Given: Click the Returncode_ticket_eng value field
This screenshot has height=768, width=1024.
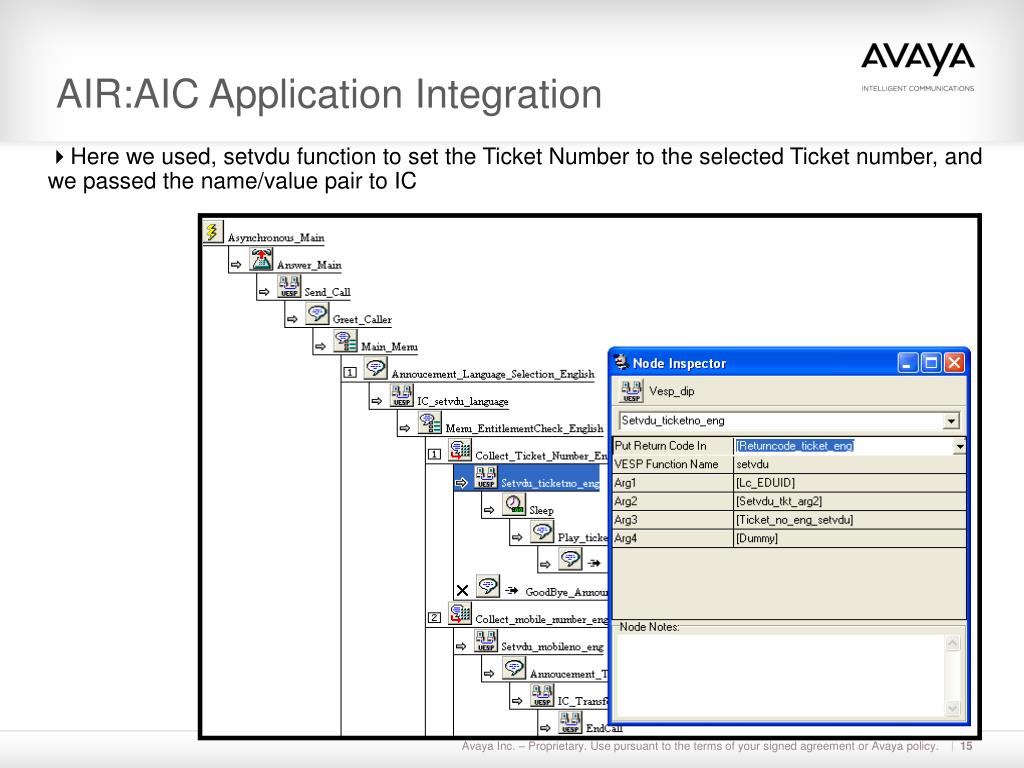Looking at the screenshot, I should coord(843,446).
